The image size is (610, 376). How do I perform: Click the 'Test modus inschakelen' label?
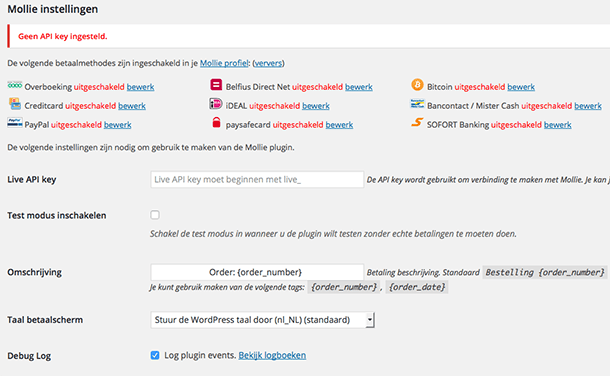point(57,215)
